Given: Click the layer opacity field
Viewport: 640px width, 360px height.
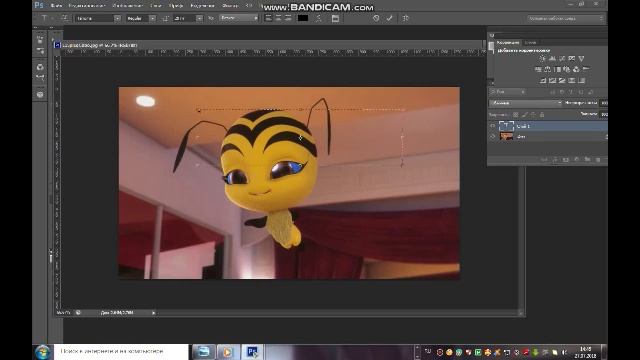Looking at the screenshot, I should pos(604,103).
